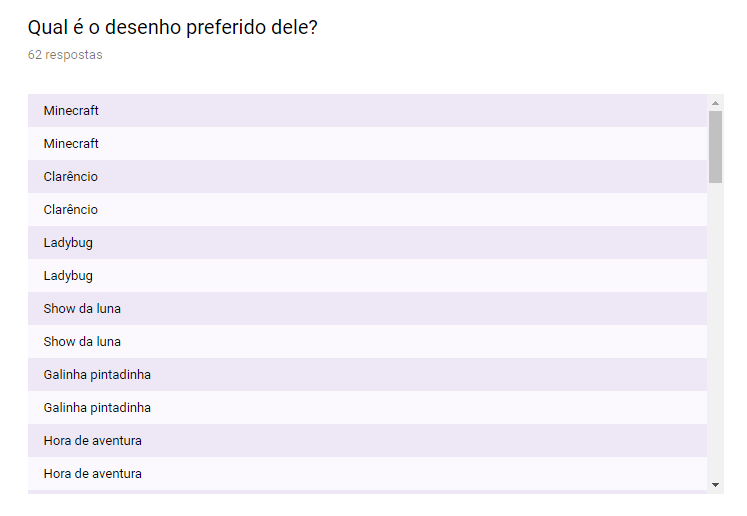
Task: Click the blank area right of first Galinha pintadinha
Action: pyautogui.click(x=429, y=374)
